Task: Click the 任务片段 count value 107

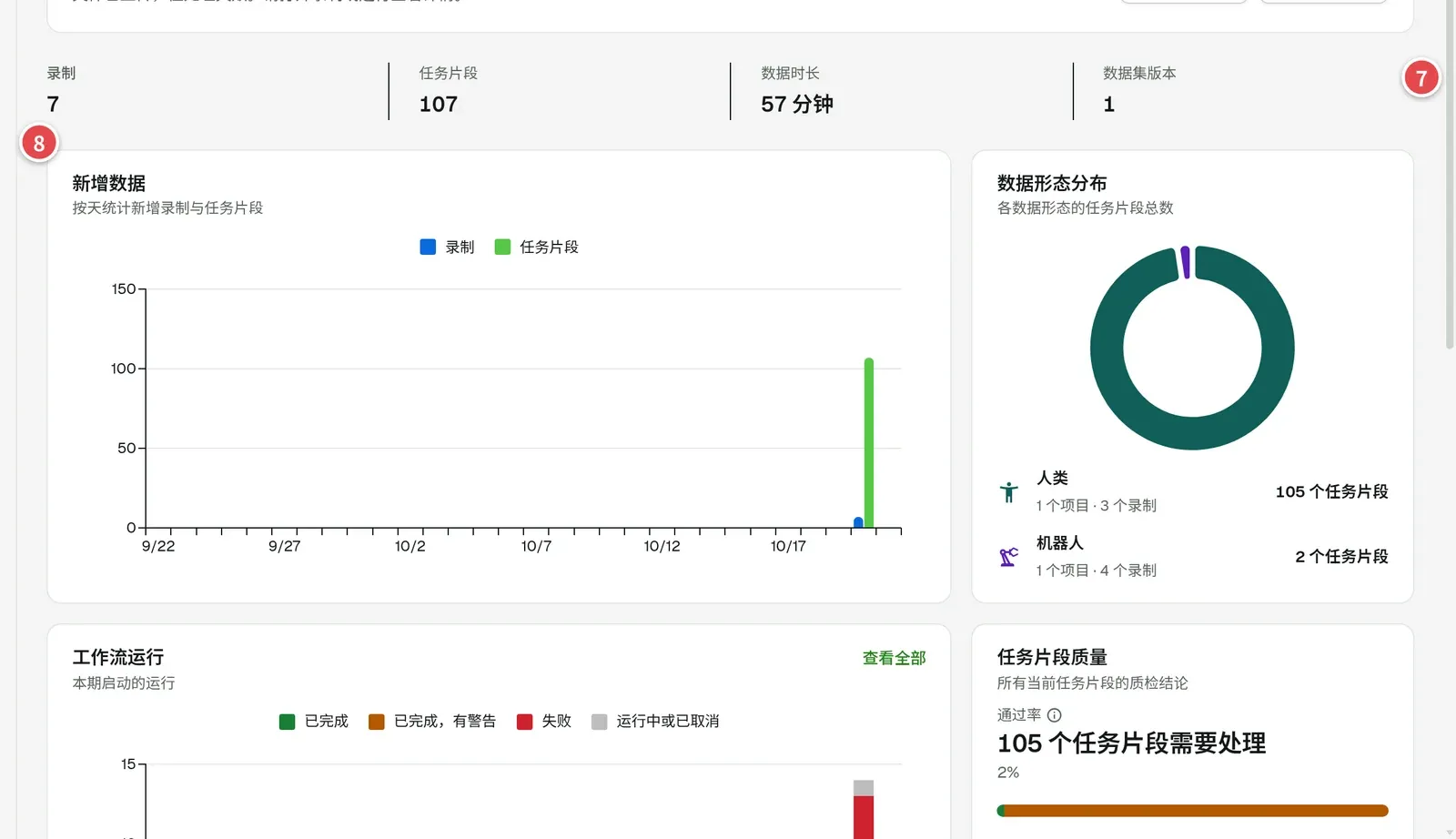Action: point(439,105)
